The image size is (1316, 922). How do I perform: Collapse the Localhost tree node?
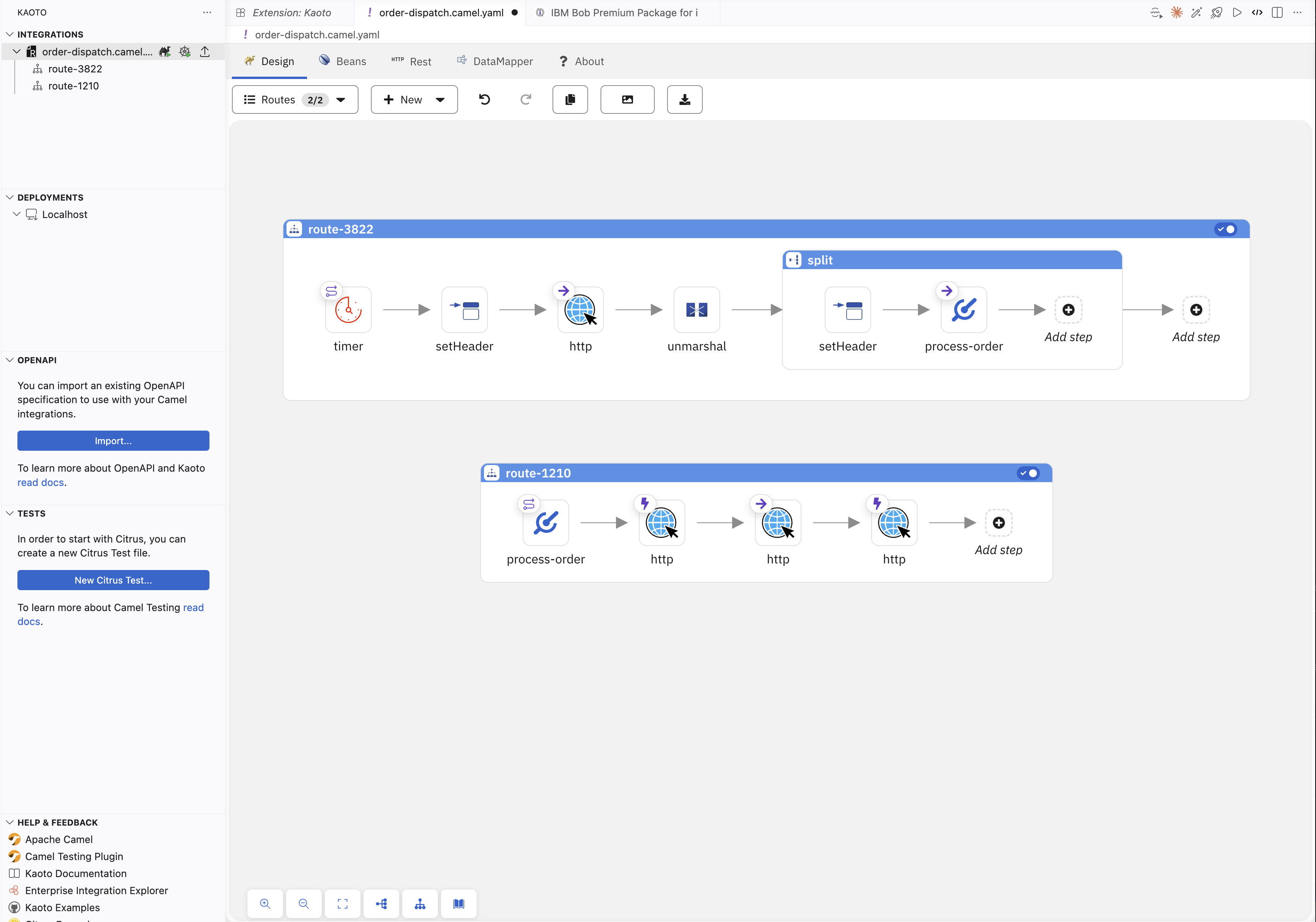point(17,215)
